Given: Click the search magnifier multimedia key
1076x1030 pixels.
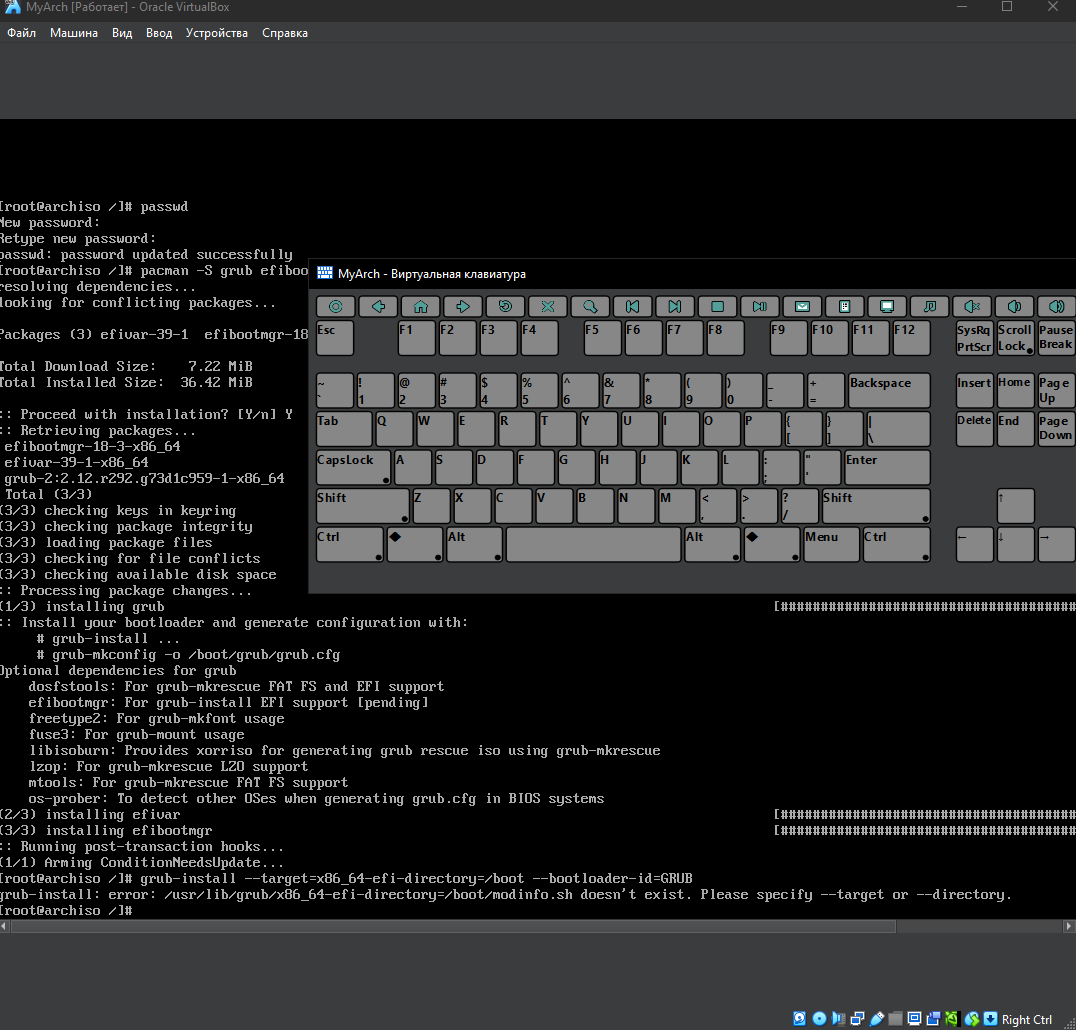Looking at the screenshot, I should pos(590,306).
